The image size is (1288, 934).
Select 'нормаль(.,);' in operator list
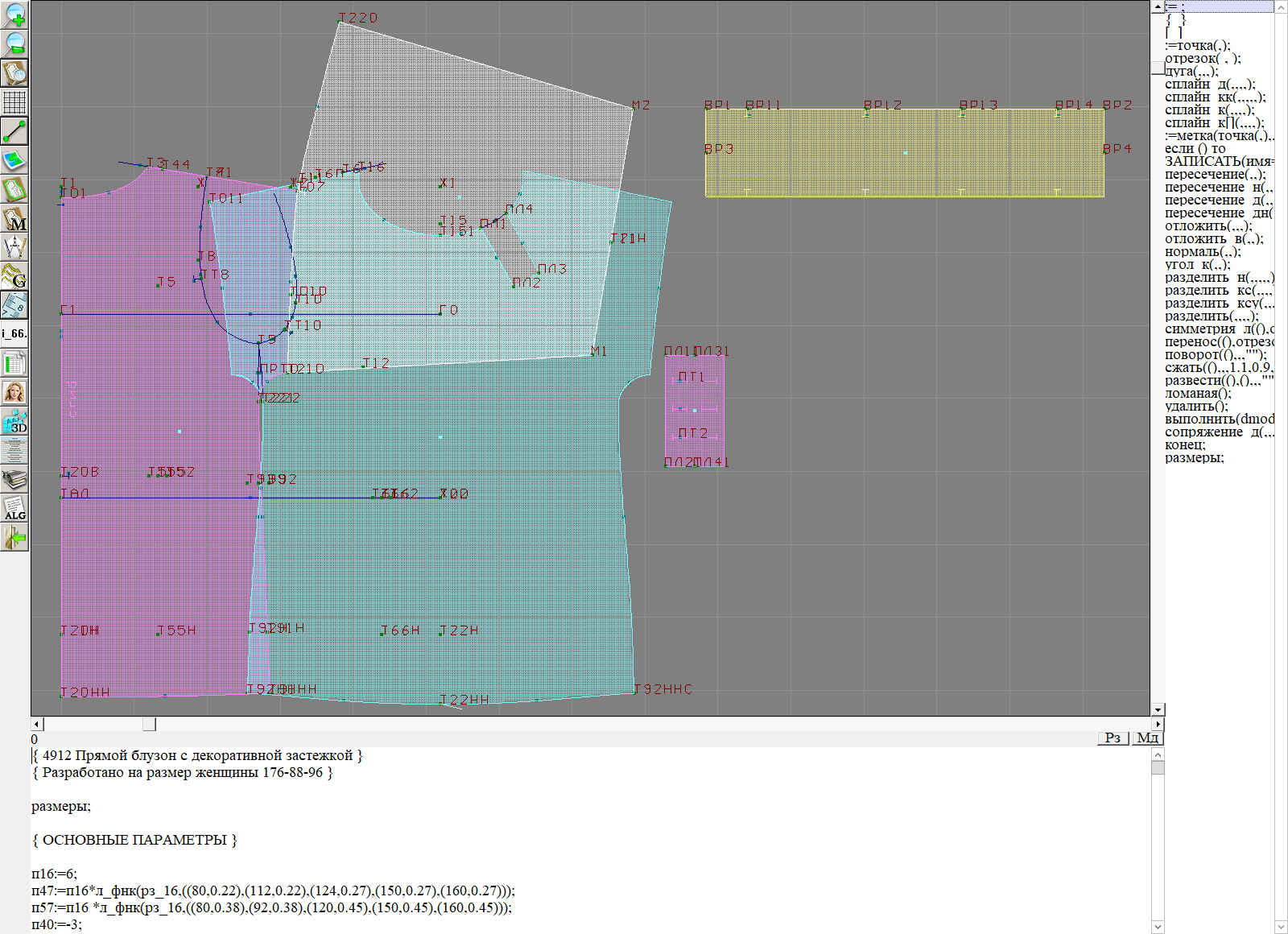pos(1202,251)
